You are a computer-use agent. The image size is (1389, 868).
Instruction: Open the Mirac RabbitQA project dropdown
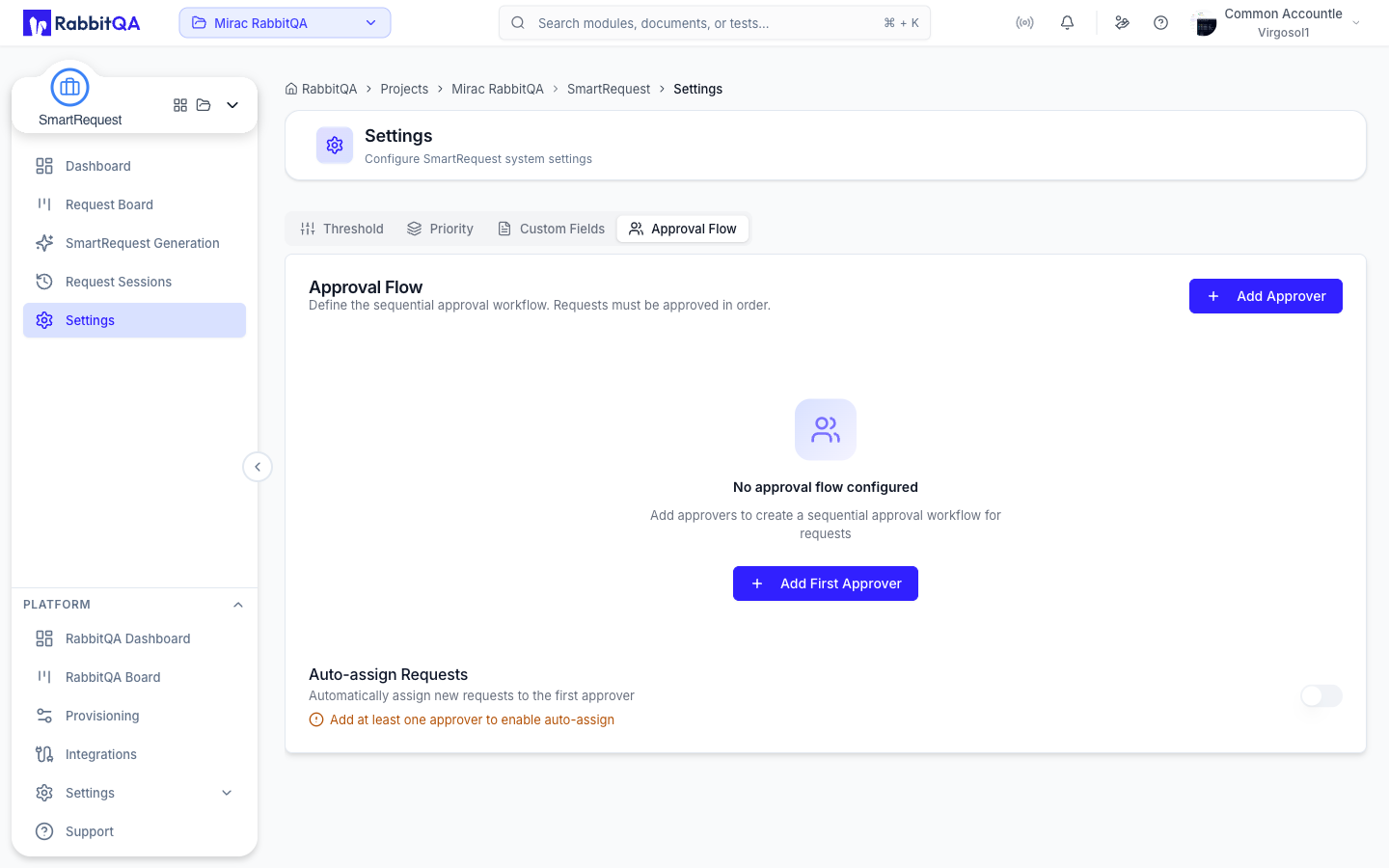coord(285,23)
